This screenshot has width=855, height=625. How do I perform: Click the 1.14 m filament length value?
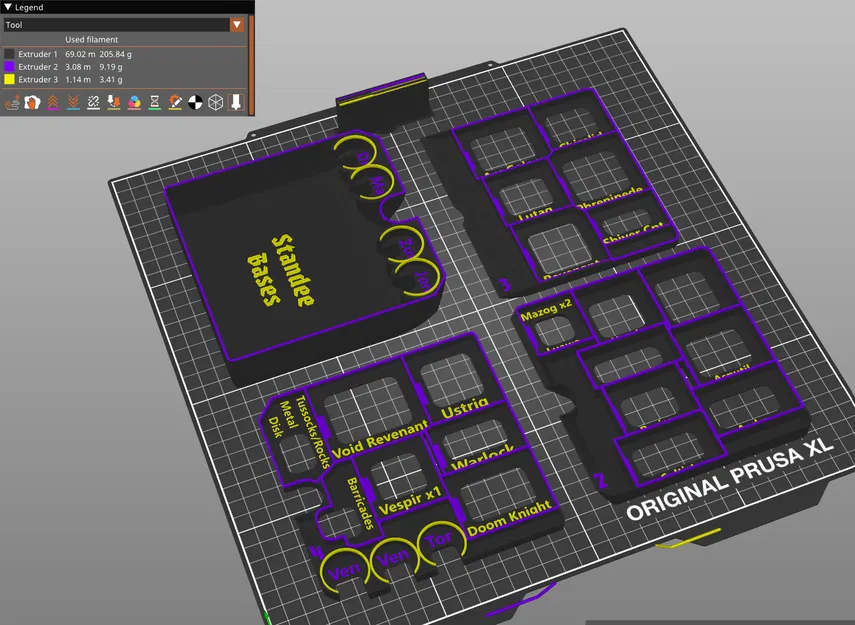(x=78, y=79)
